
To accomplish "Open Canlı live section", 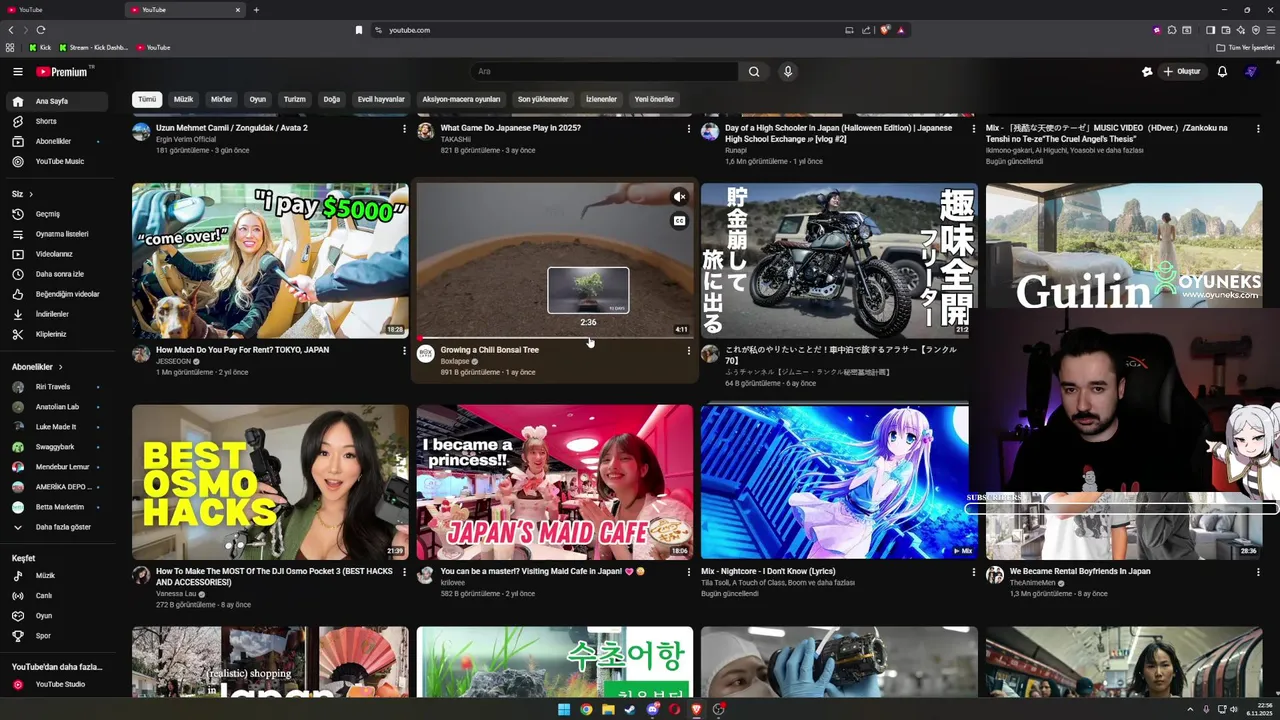I will [x=57, y=596].
